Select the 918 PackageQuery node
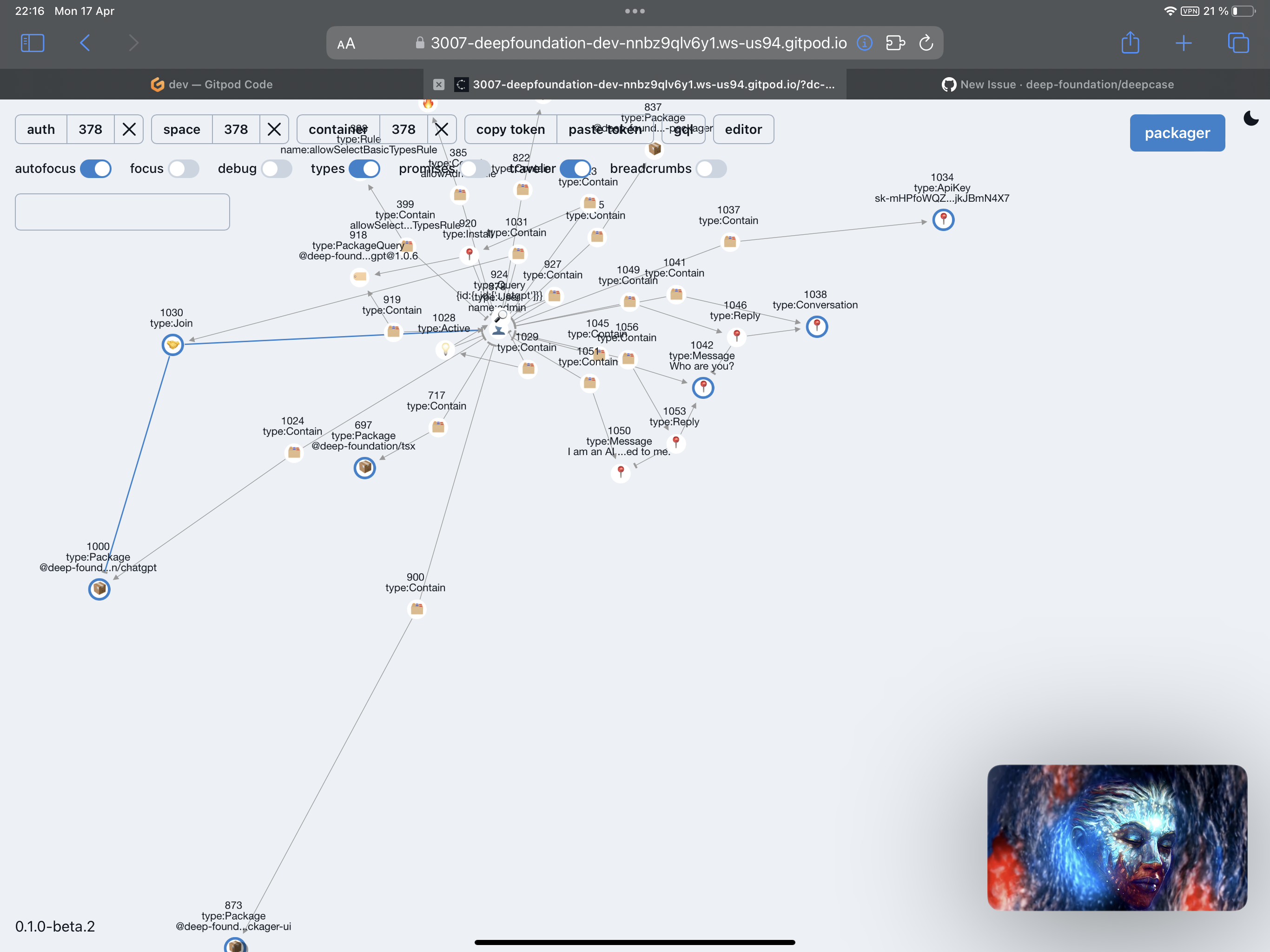This screenshot has height=952, width=1270. click(x=360, y=277)
